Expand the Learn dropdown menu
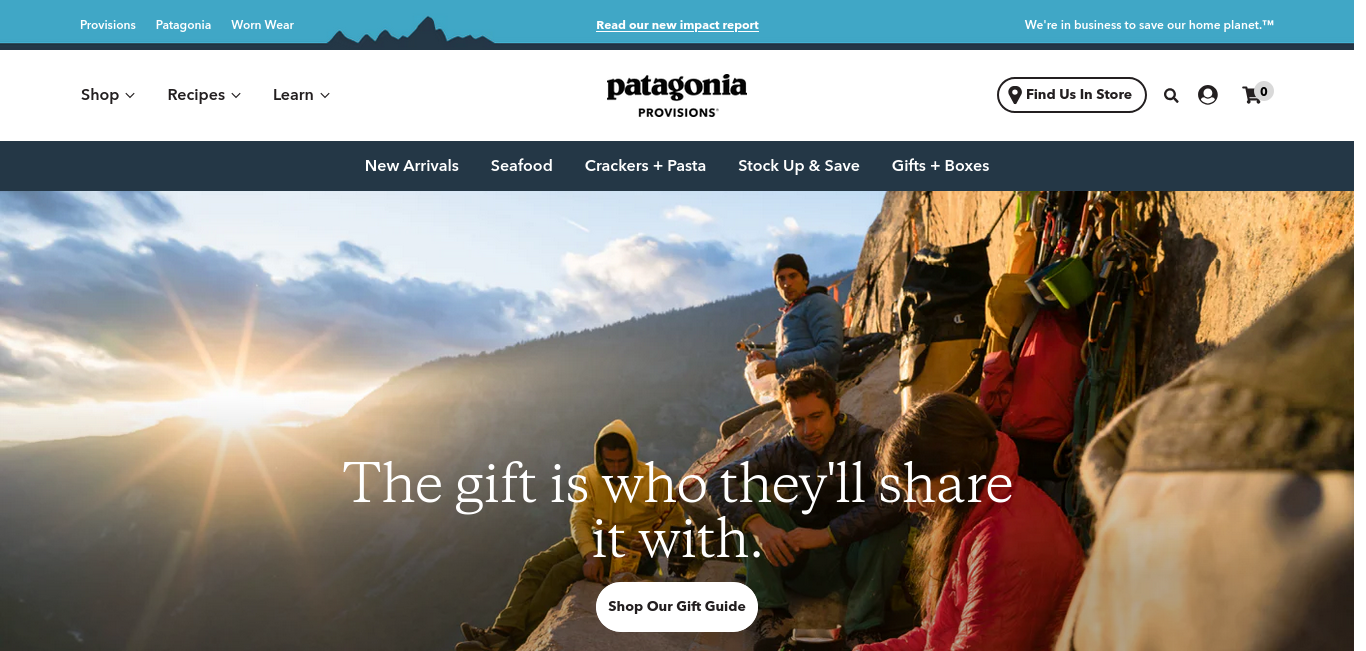Screen dimensions: 1366x651 point(301,95)
